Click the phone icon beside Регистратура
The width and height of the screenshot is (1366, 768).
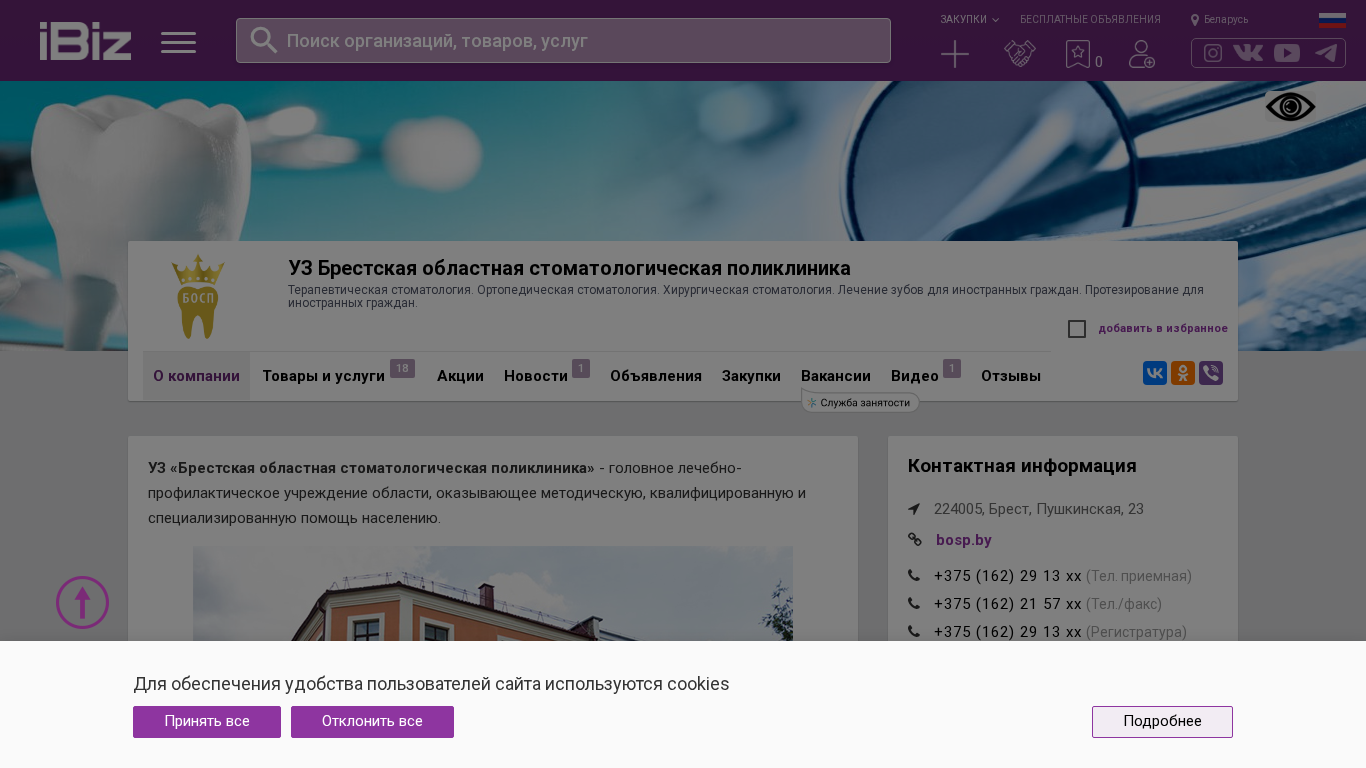[x=914, y=632]
